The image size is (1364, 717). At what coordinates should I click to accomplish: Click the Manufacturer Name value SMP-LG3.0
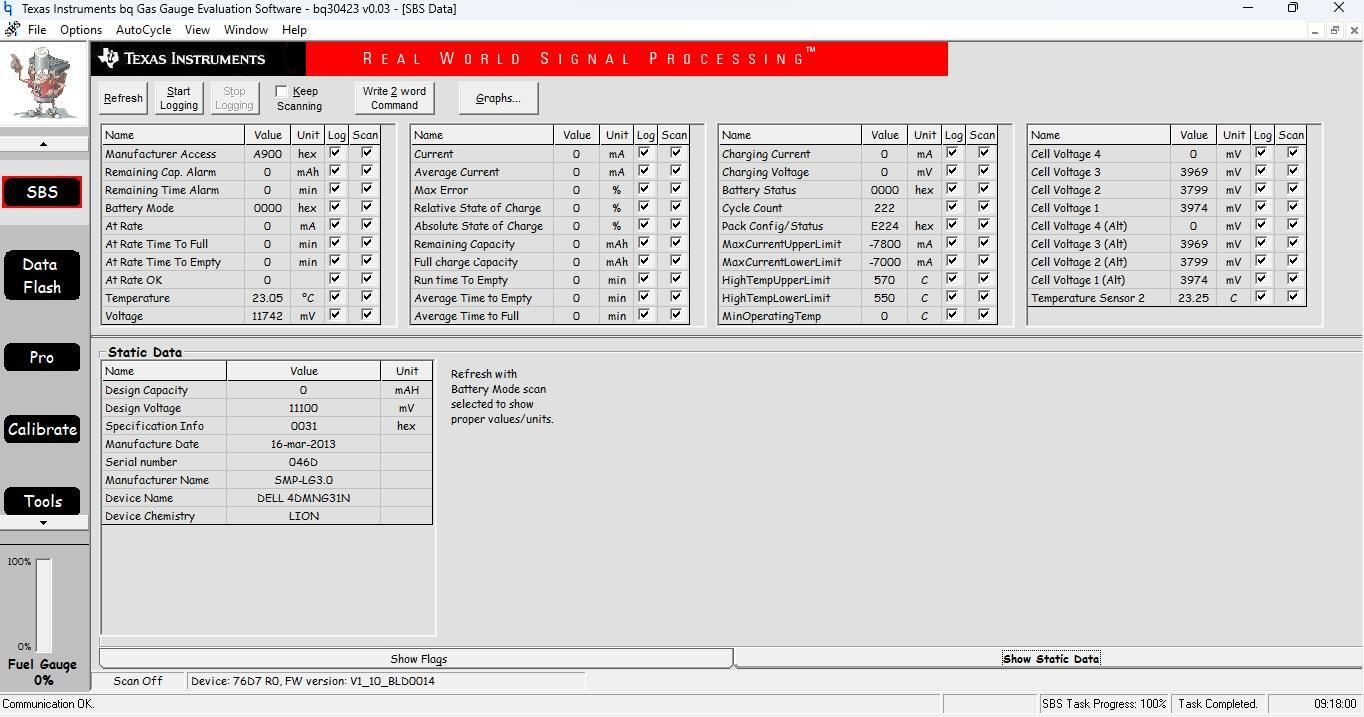pyautogui.click(x=303, y=480)
